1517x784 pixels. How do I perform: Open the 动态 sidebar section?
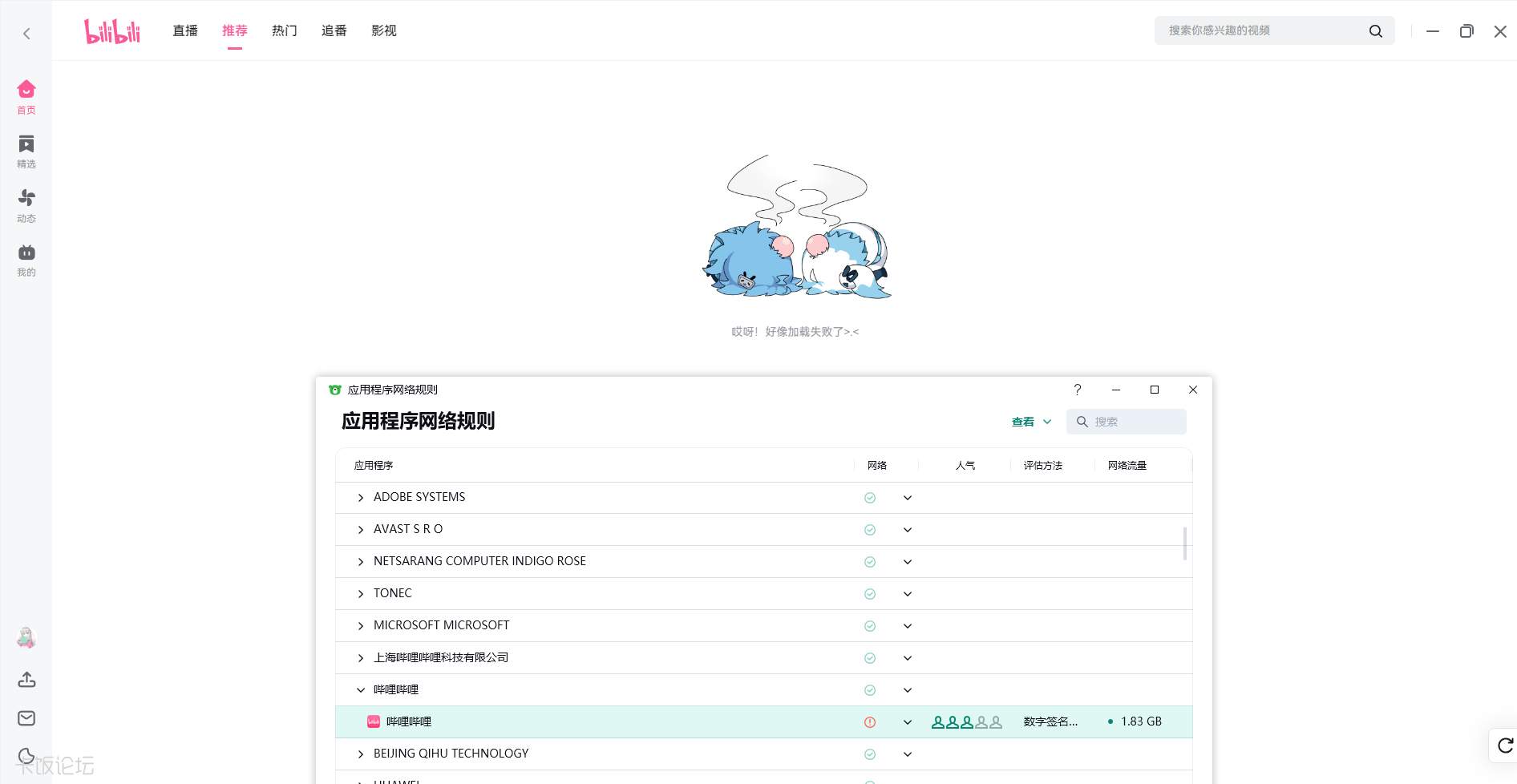(x=26, y=206)
